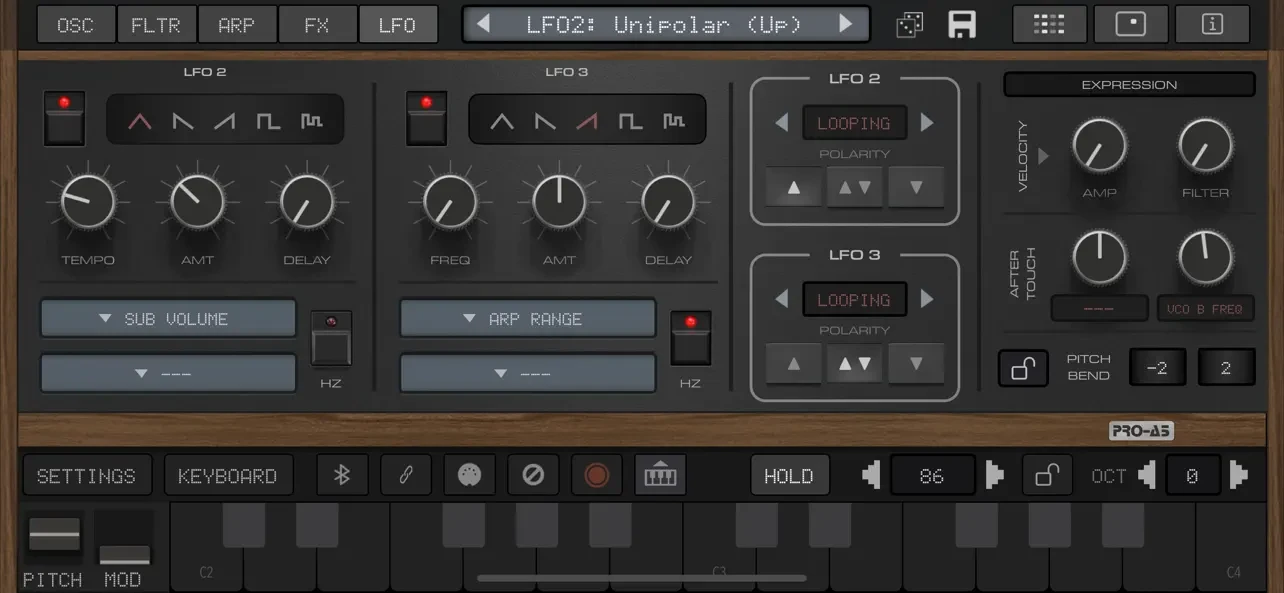Open second empty destination dropdown for LFO 2
This screenshot has height=593, width=1284.
168,373
